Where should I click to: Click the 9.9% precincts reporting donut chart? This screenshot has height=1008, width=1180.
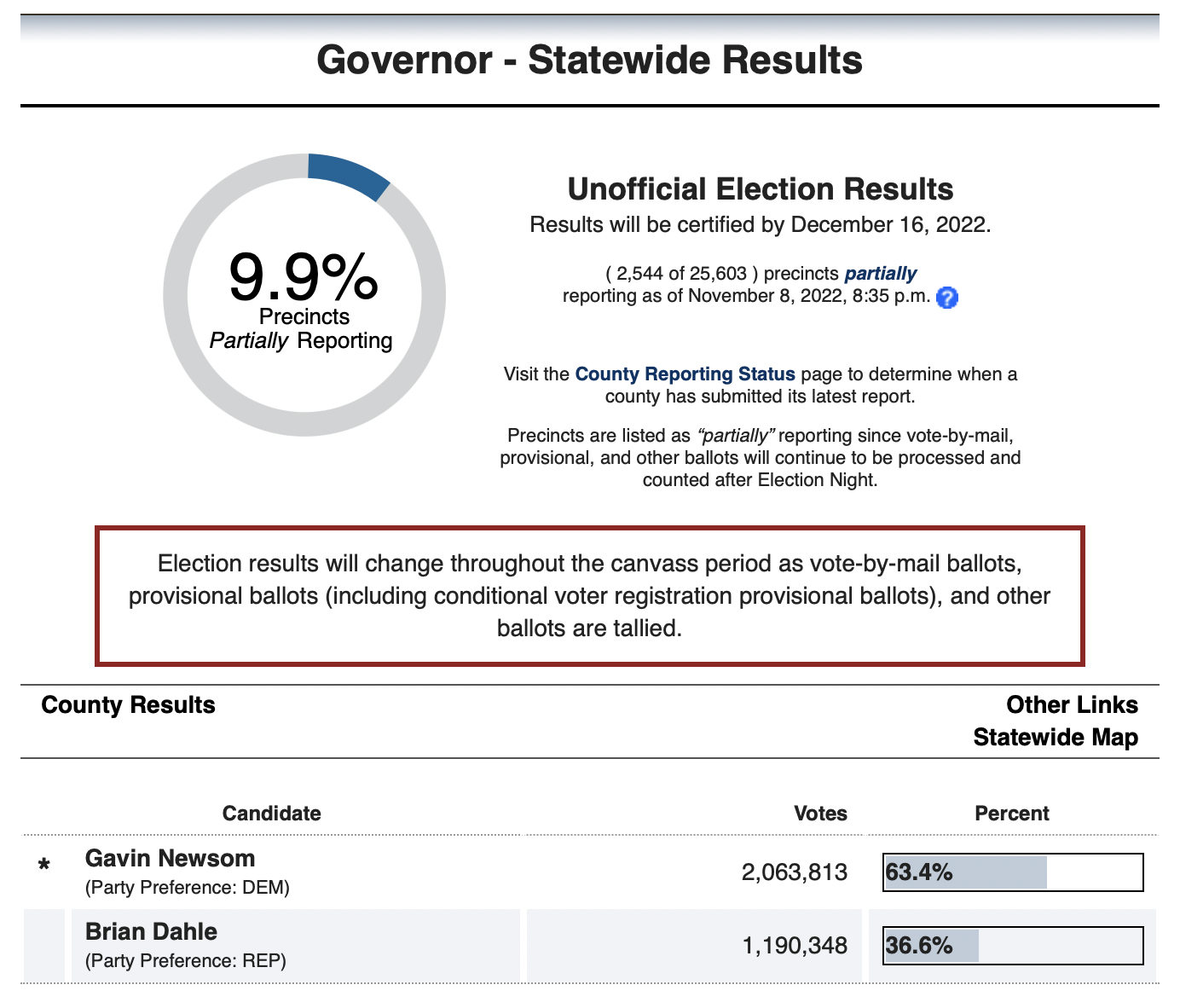[304, 295]
